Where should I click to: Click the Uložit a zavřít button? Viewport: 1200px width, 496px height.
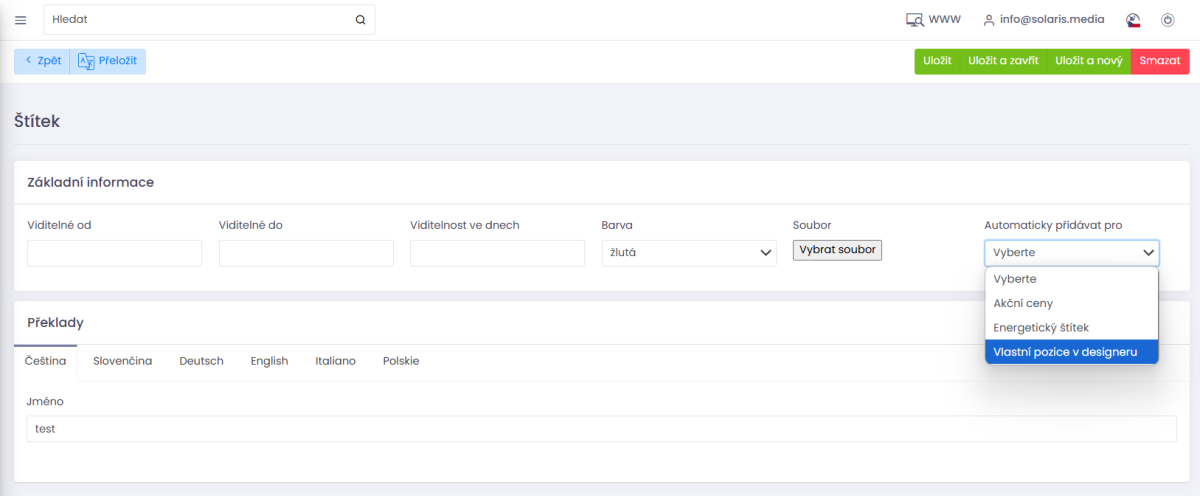coord(1003,61)
